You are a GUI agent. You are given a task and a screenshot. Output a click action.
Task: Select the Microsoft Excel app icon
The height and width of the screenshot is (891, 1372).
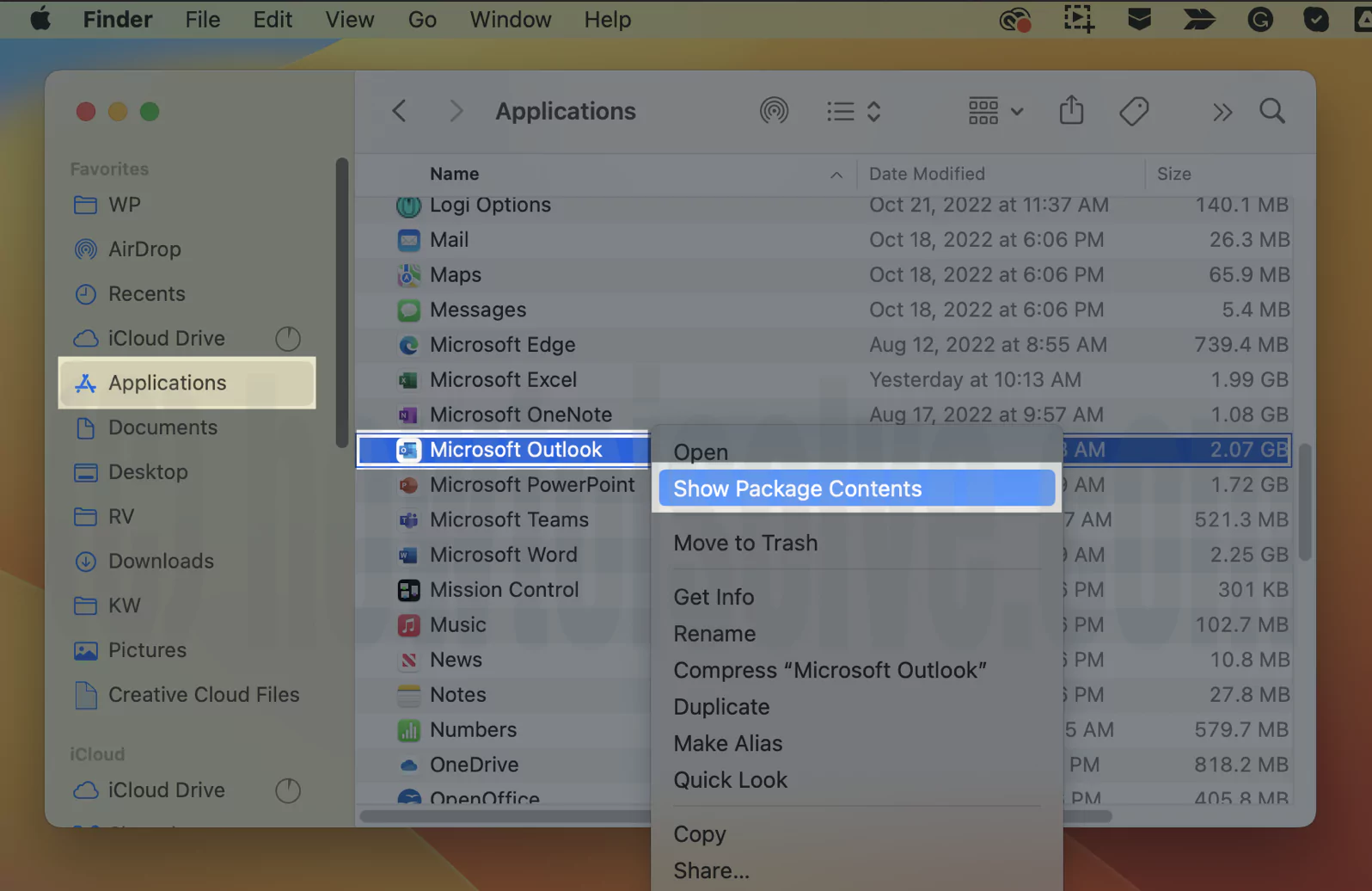point(408,380)
